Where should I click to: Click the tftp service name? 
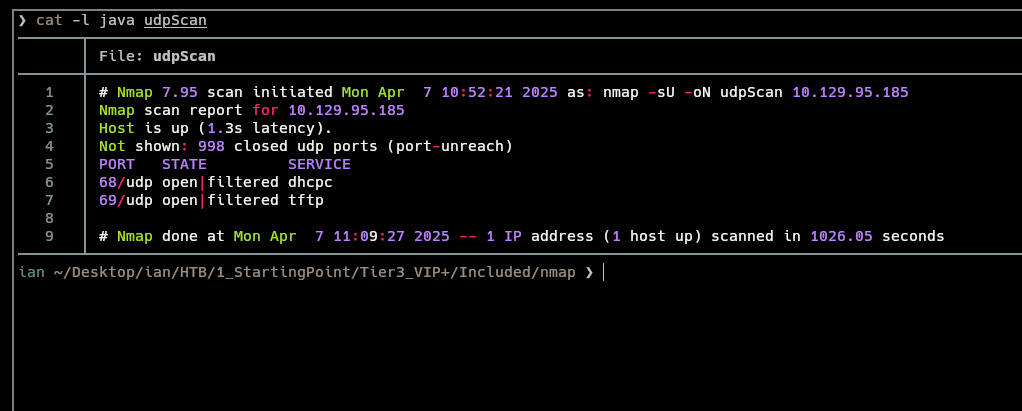pos(306,200)
